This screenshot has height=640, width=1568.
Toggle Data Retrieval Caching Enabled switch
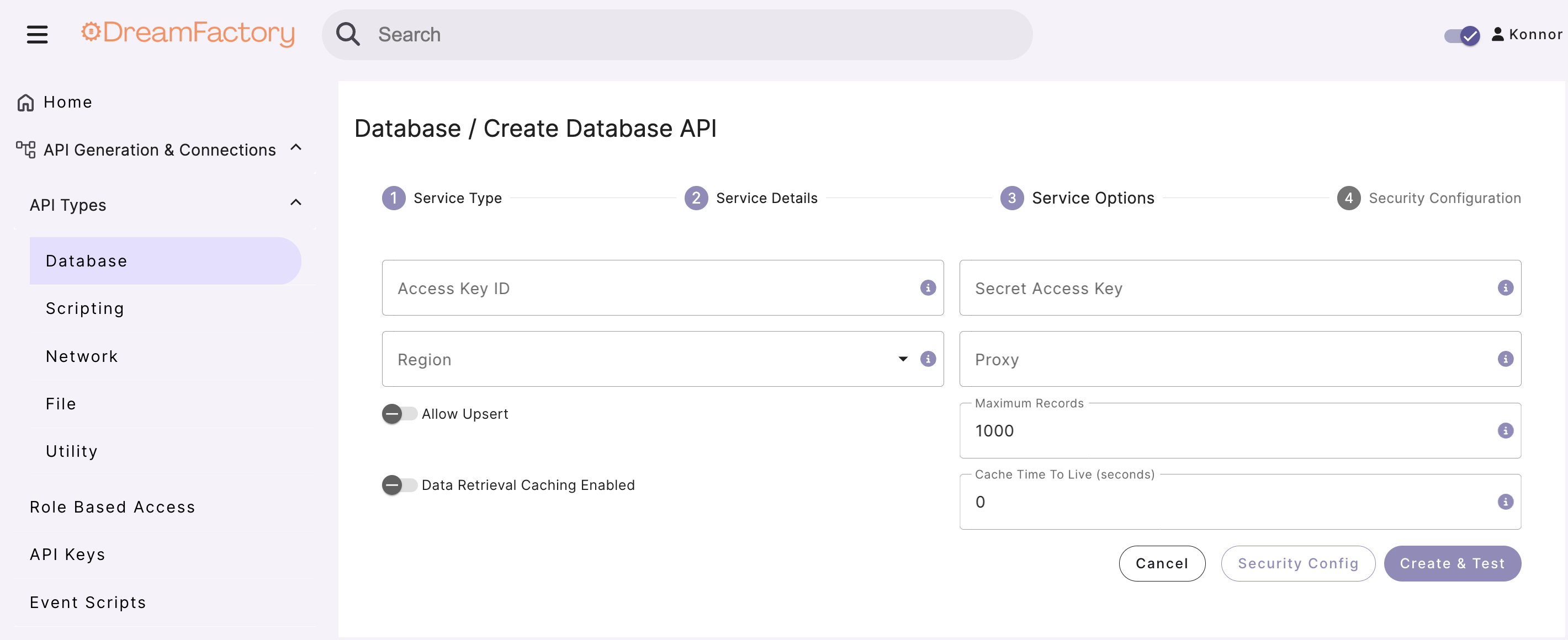(399, 485)
